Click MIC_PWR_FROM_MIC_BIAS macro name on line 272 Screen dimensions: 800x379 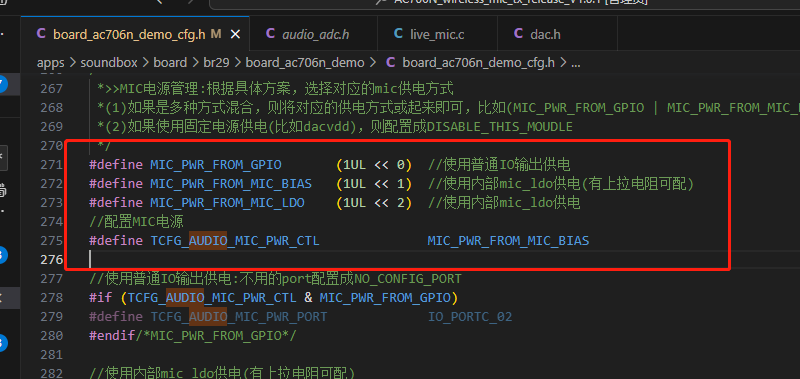pos(231,184)
